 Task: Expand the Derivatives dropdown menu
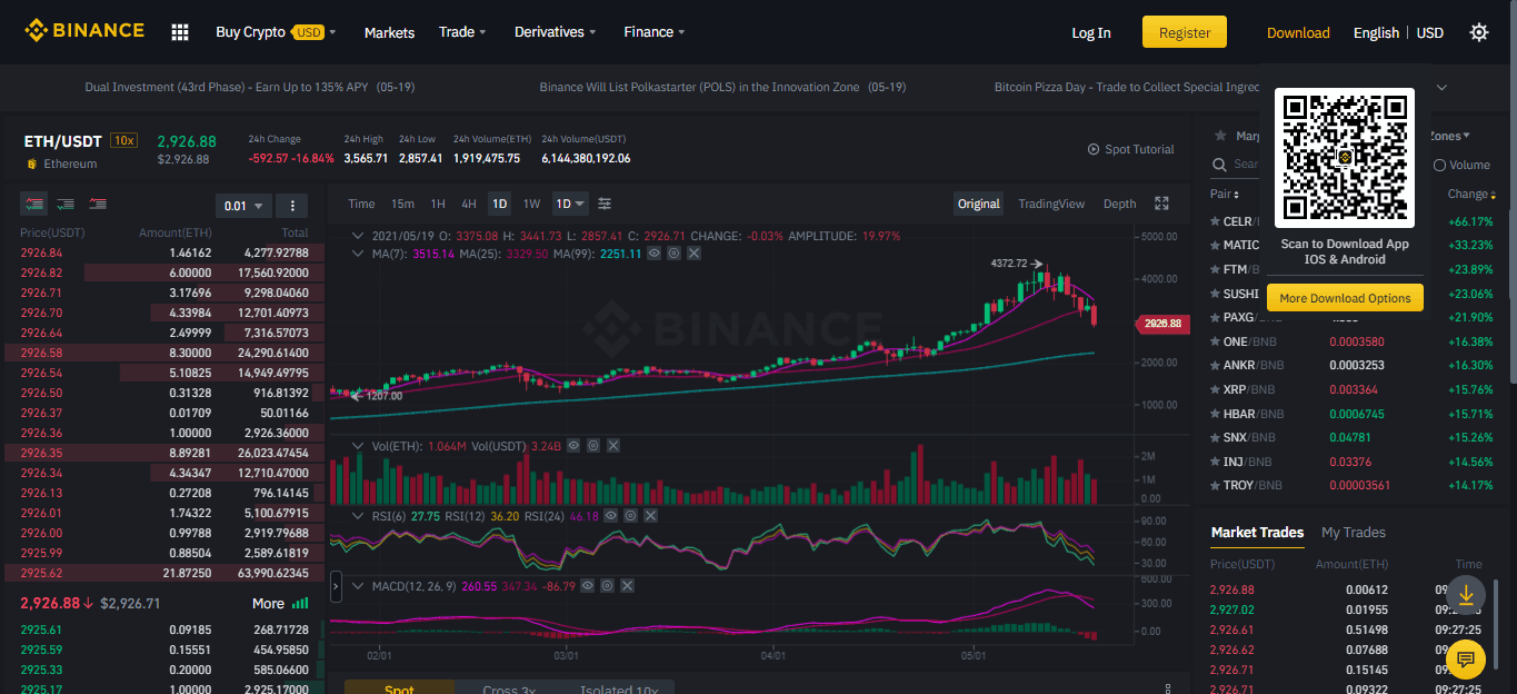click(555, 32)
